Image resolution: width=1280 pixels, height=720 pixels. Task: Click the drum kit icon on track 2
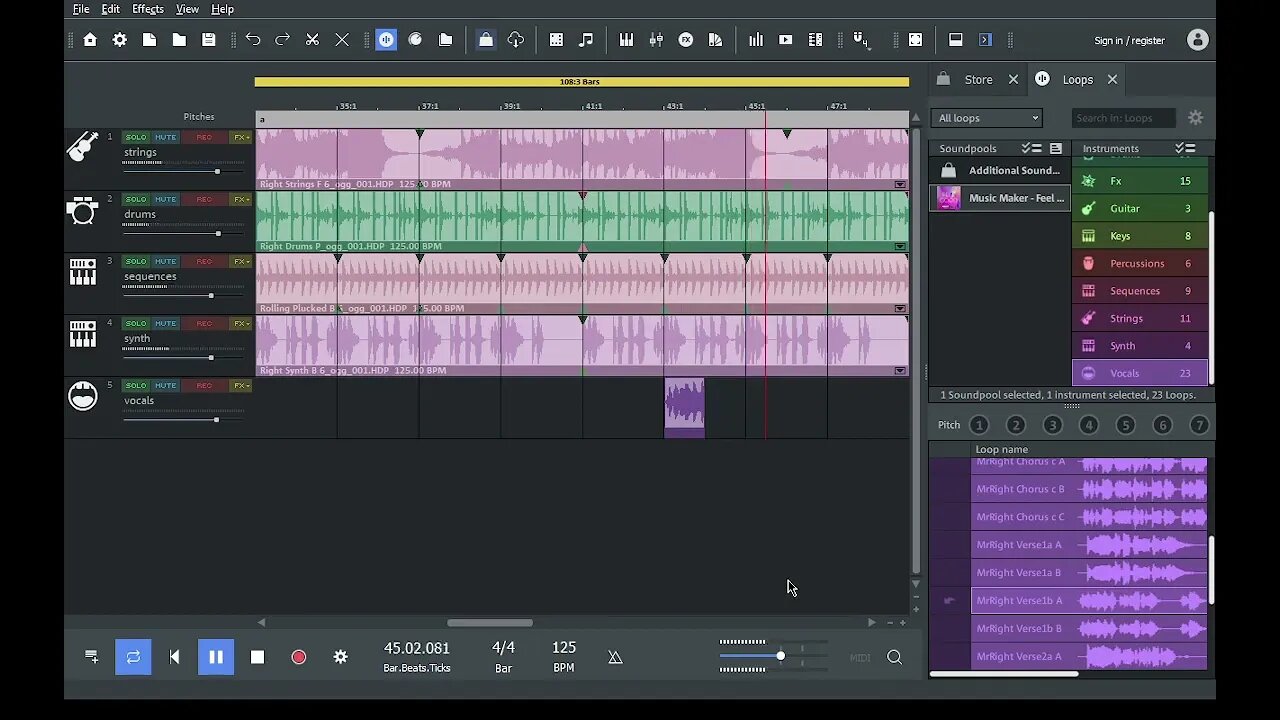[x=82, y=211]
